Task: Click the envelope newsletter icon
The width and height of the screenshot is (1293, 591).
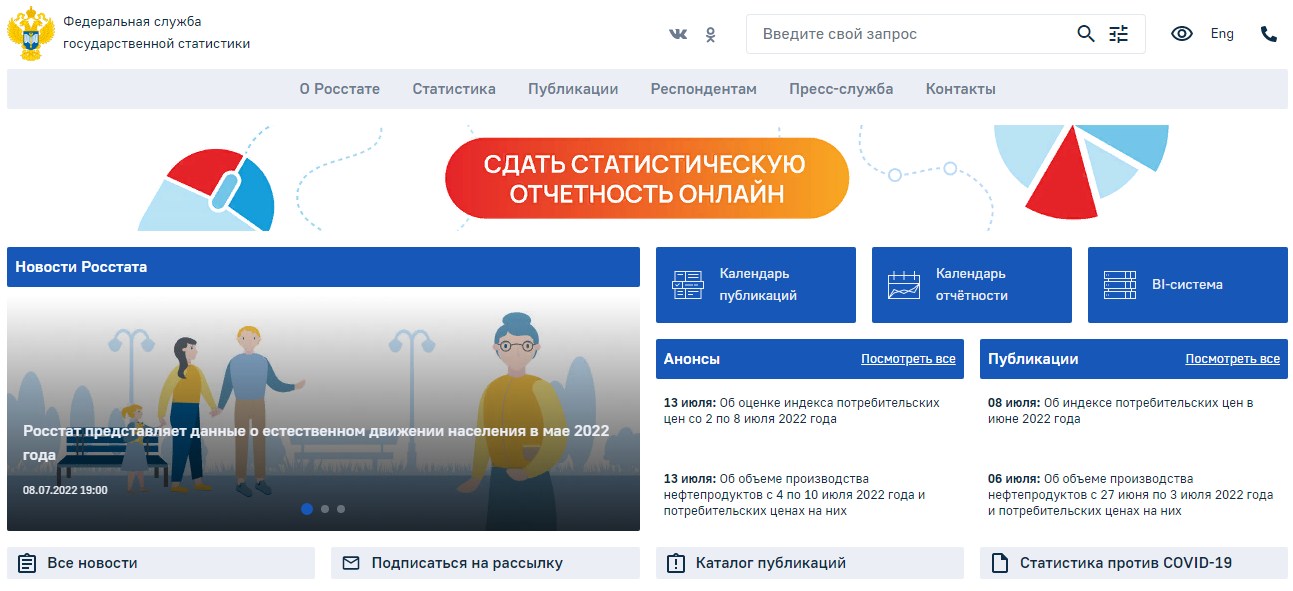Action: click(351, 563)
